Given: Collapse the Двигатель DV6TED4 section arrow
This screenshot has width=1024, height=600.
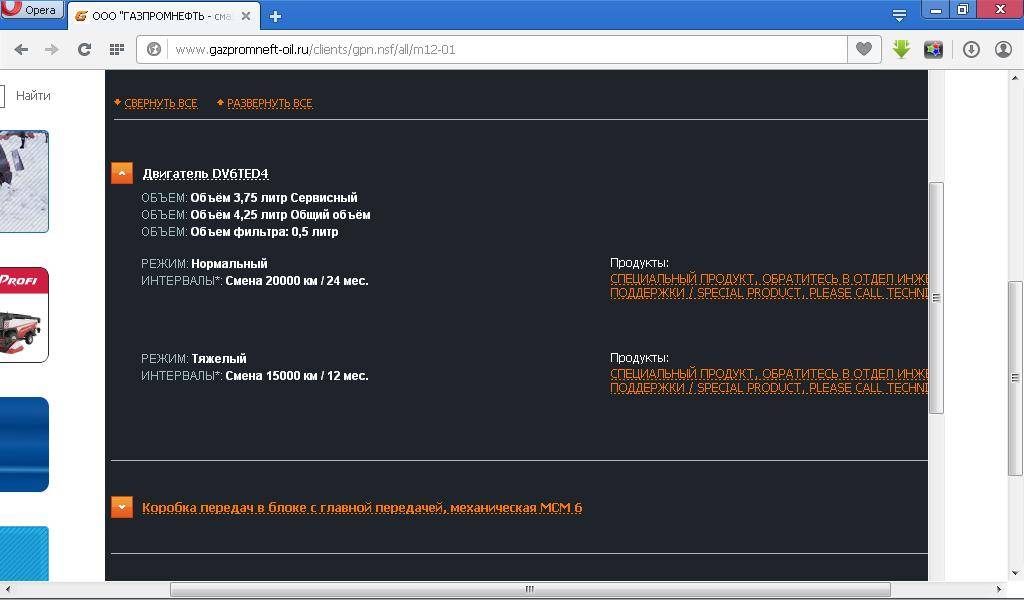Looking at the screenshot, I should click(122, 173).
